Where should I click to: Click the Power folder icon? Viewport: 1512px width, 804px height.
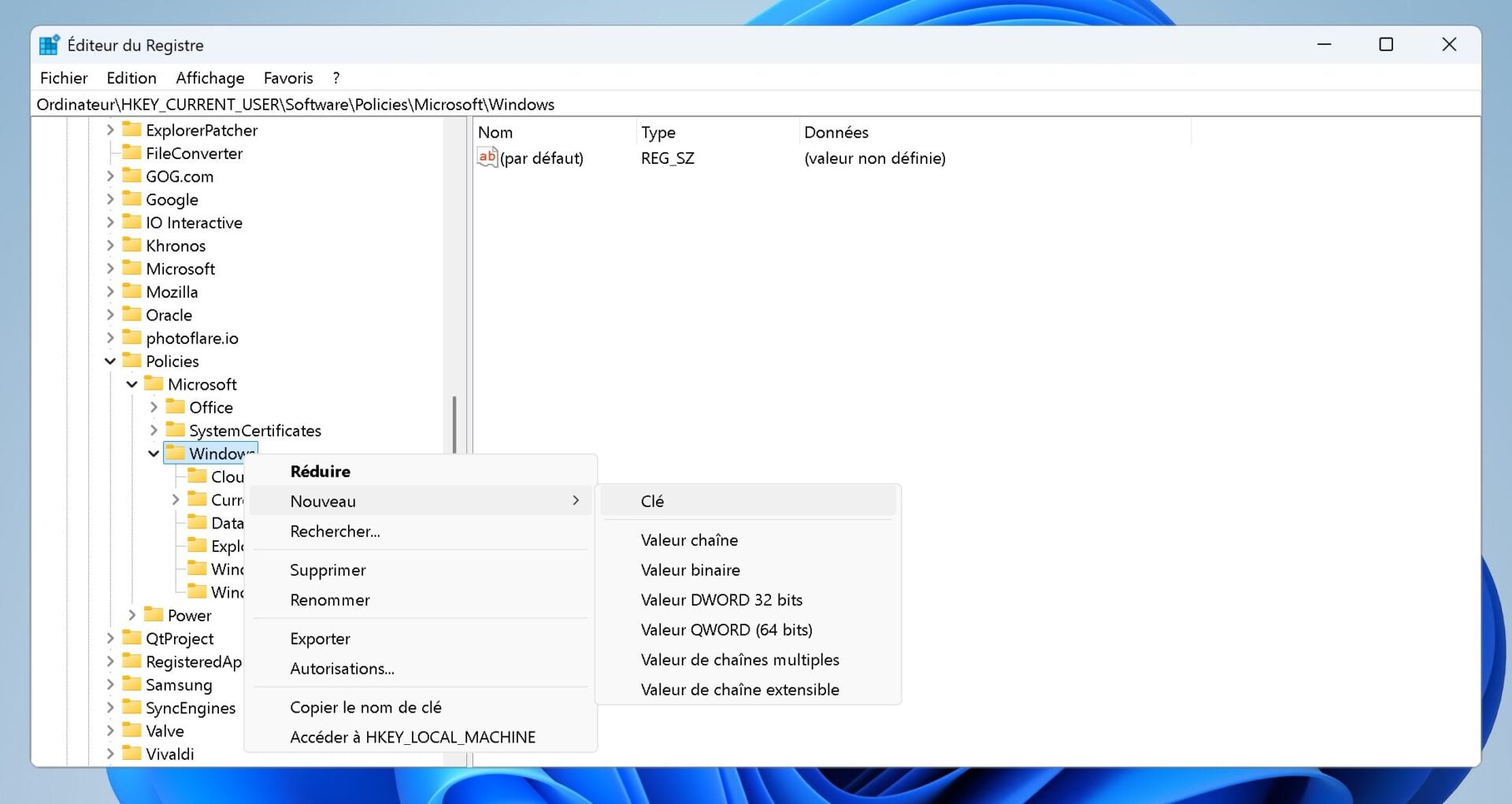click(154, 614)
